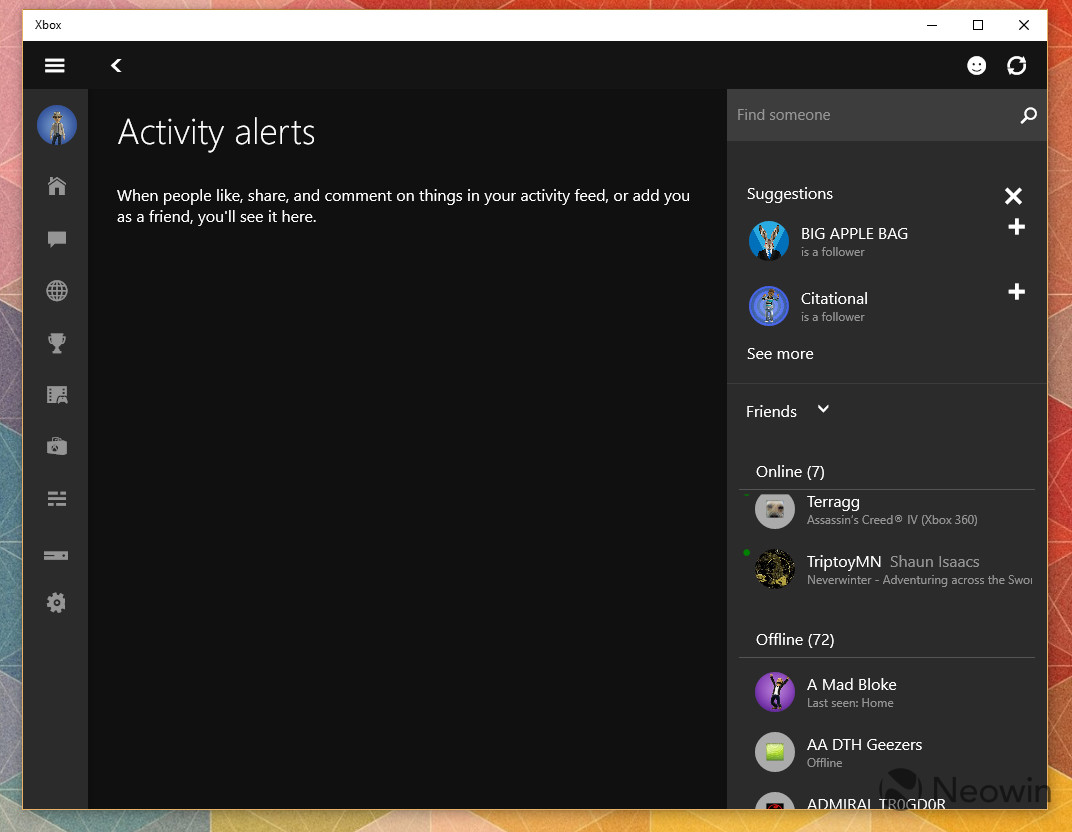Select friend TriptoyMN

coord(887,569)
